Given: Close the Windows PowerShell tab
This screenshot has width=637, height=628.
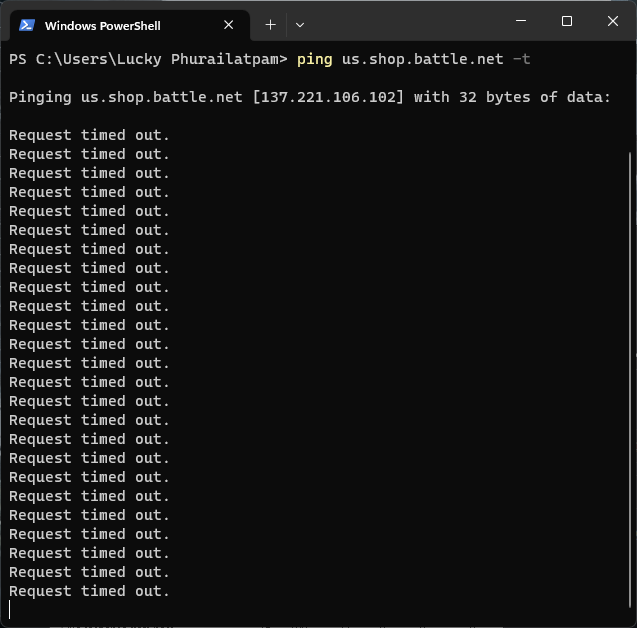Looking at the screenshot, I should [229, 25].
